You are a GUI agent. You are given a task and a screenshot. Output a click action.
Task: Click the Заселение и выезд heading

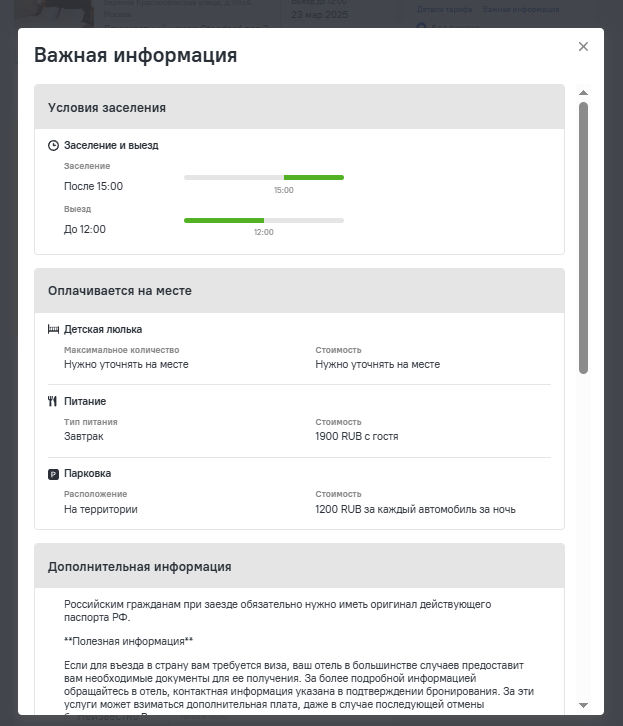[111, 145]
